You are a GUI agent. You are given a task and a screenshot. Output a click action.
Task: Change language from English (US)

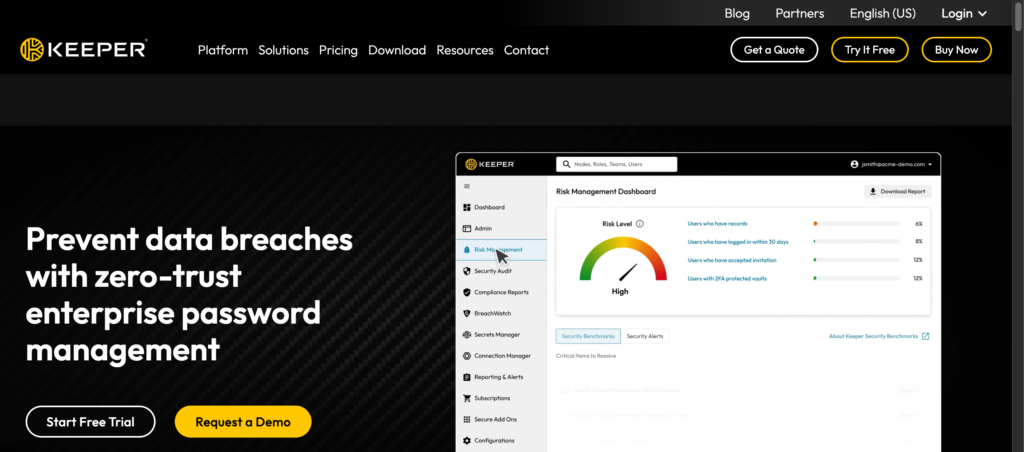883,13
